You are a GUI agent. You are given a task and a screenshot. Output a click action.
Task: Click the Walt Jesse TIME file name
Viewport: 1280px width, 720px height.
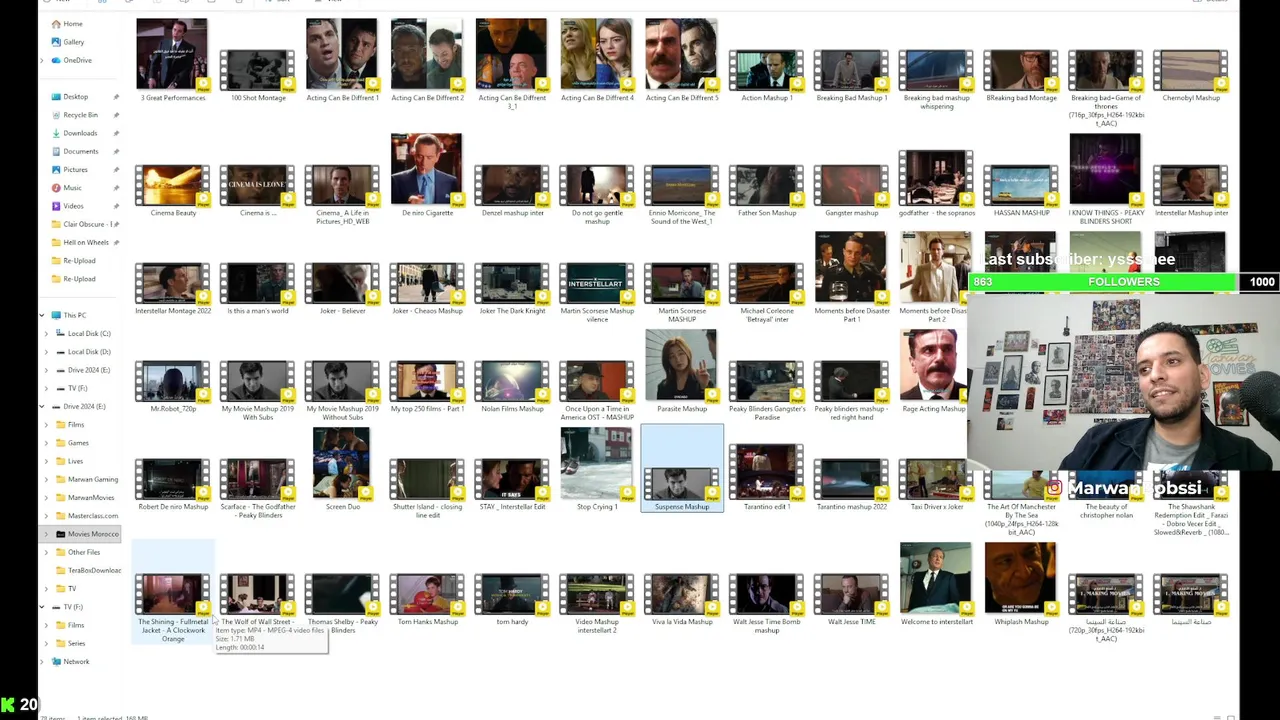pos(852,622)
